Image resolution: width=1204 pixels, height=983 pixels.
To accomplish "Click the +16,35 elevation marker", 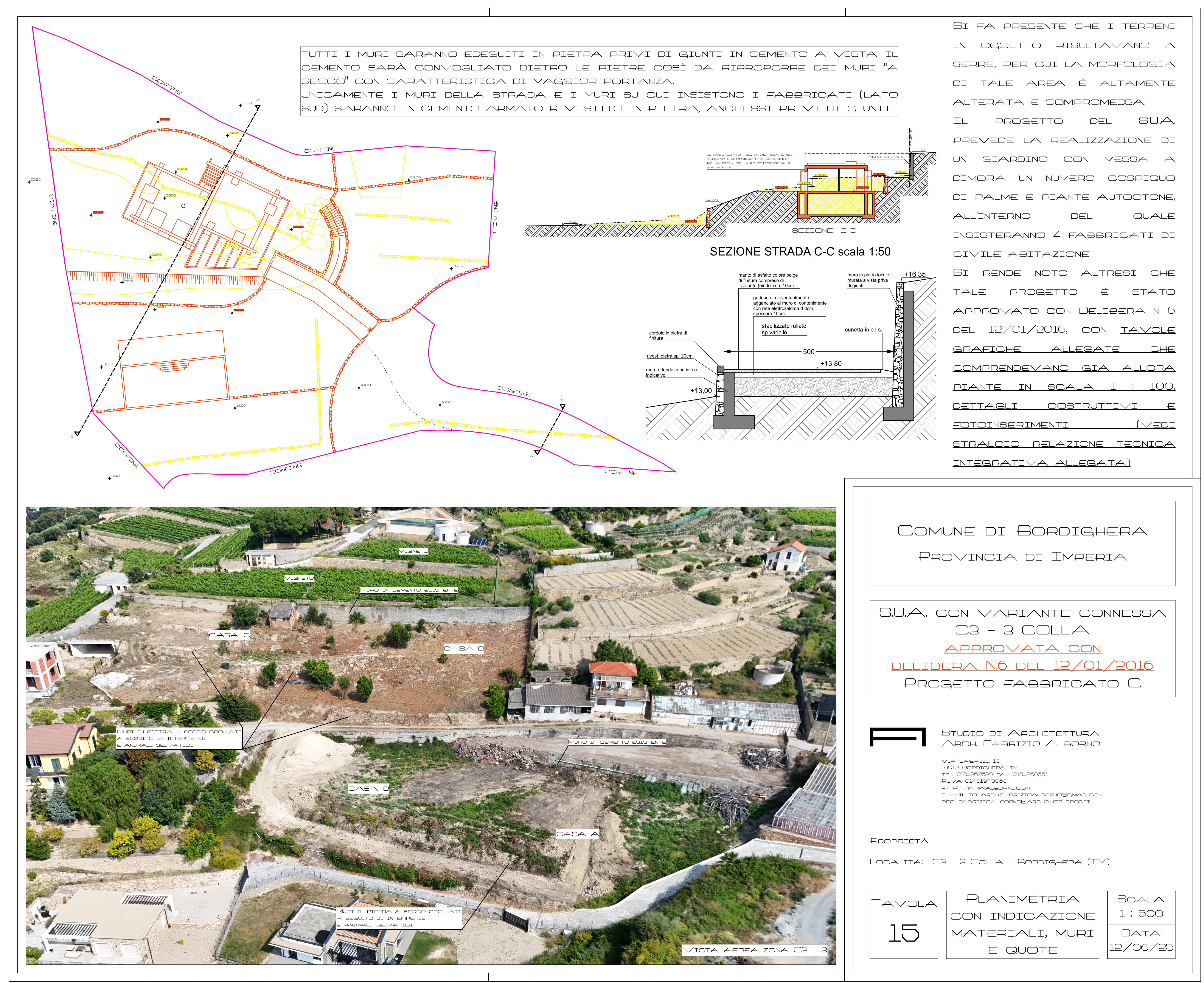I will click(915, 274).
